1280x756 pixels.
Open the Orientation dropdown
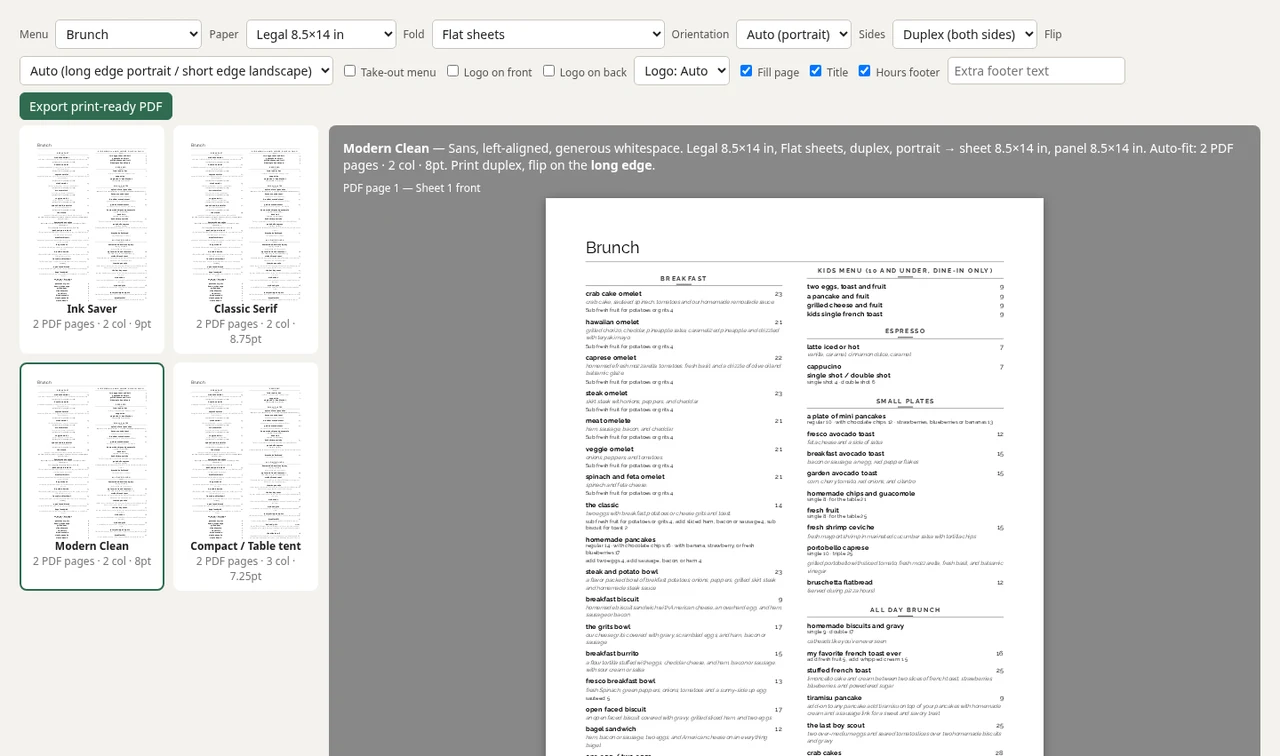coord(793,34)
